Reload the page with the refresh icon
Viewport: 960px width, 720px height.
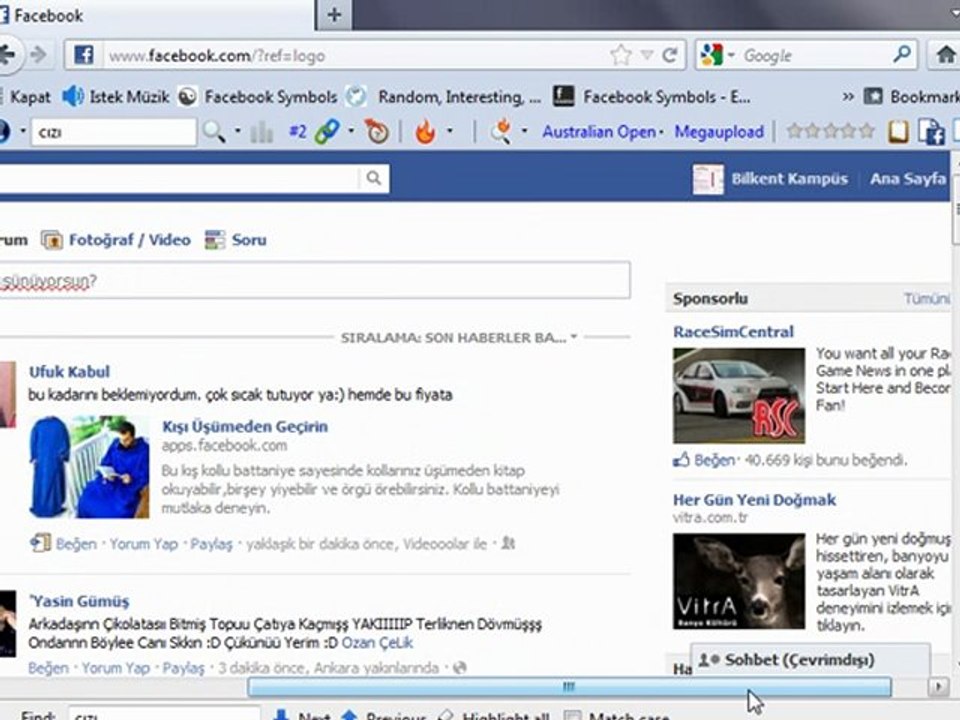[670, 56]
